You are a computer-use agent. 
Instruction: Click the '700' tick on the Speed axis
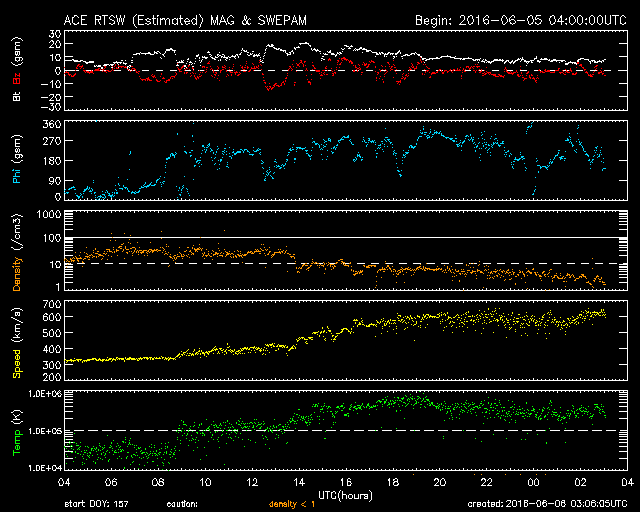point(52,304)
